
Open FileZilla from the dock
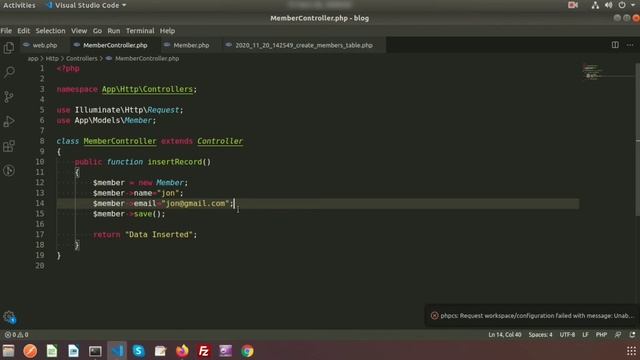pos(204,351)
